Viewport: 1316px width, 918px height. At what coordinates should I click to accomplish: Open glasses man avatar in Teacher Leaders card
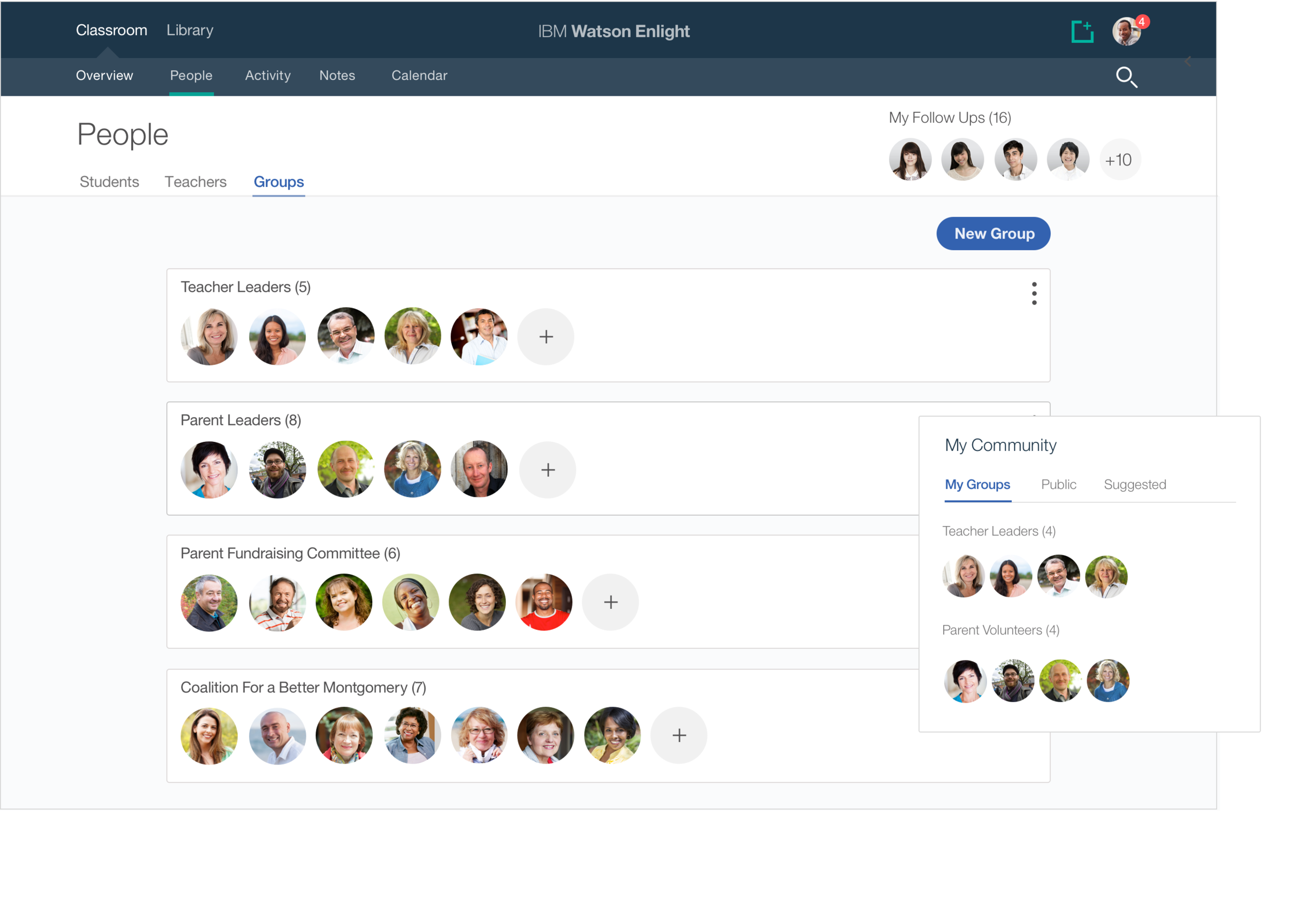[x=346, y=335]
